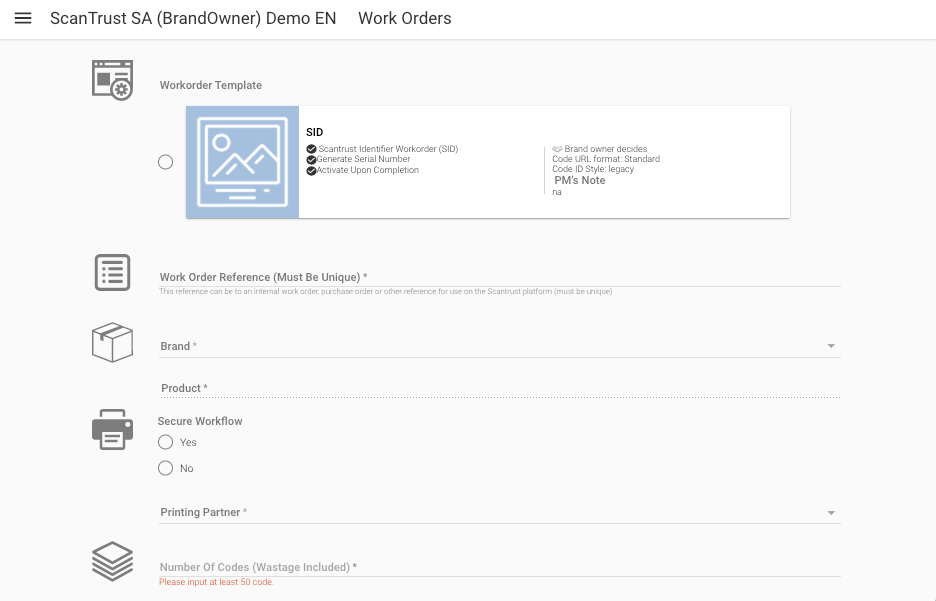
Task: Focus the Work Order Reference input field
Action: coord(500,277)
